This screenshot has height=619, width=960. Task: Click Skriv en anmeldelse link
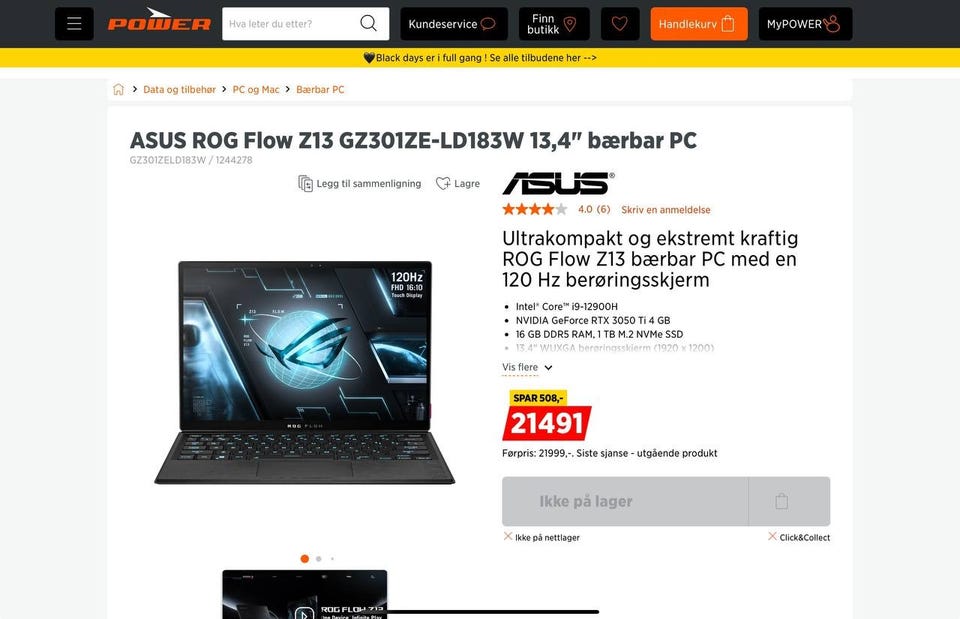(x=666, y=209)
